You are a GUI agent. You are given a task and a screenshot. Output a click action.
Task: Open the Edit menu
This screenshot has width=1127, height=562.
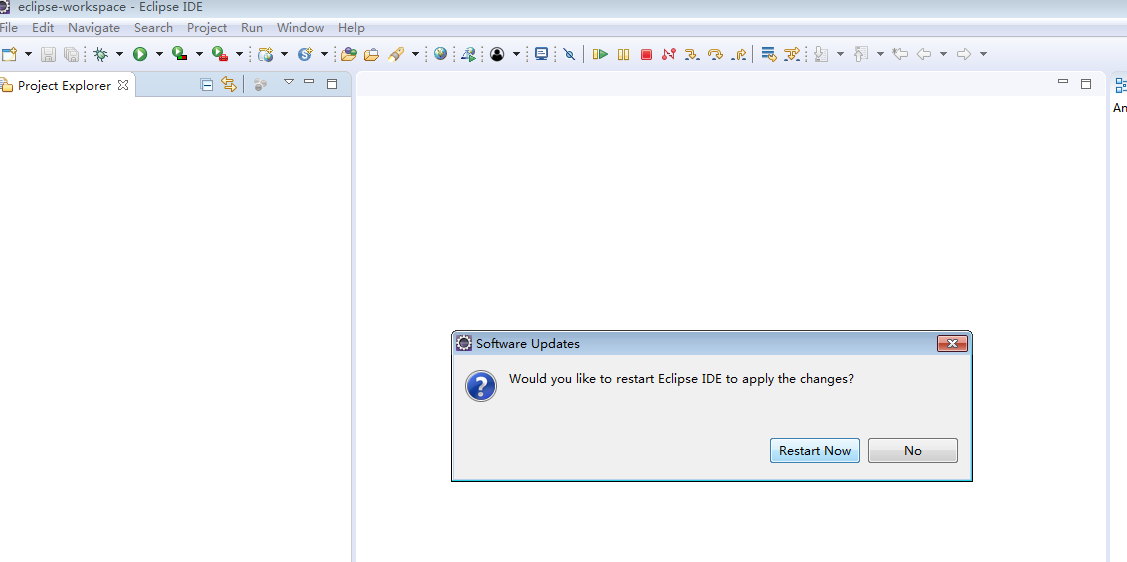[x=43, y=27]
